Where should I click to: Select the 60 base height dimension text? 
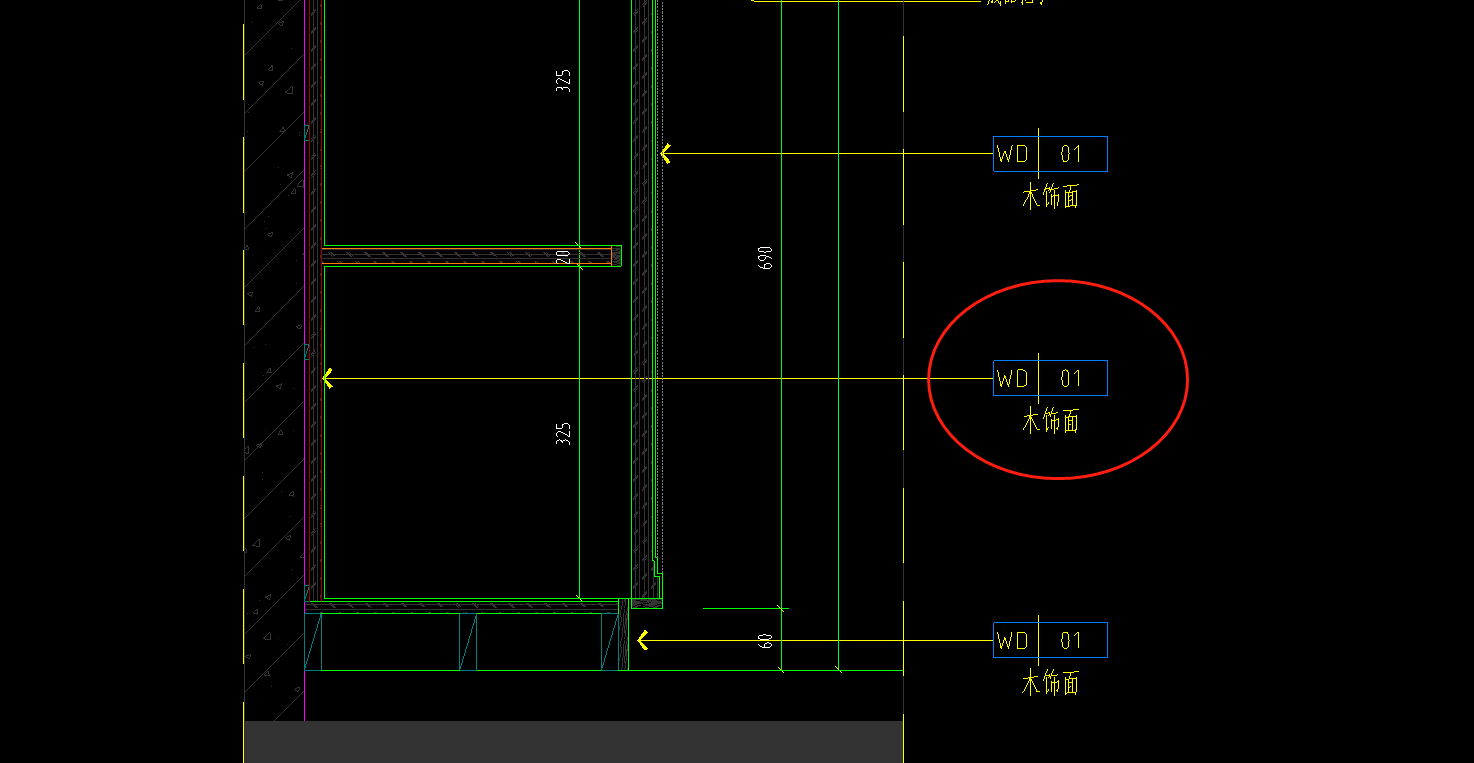[767, 640]
